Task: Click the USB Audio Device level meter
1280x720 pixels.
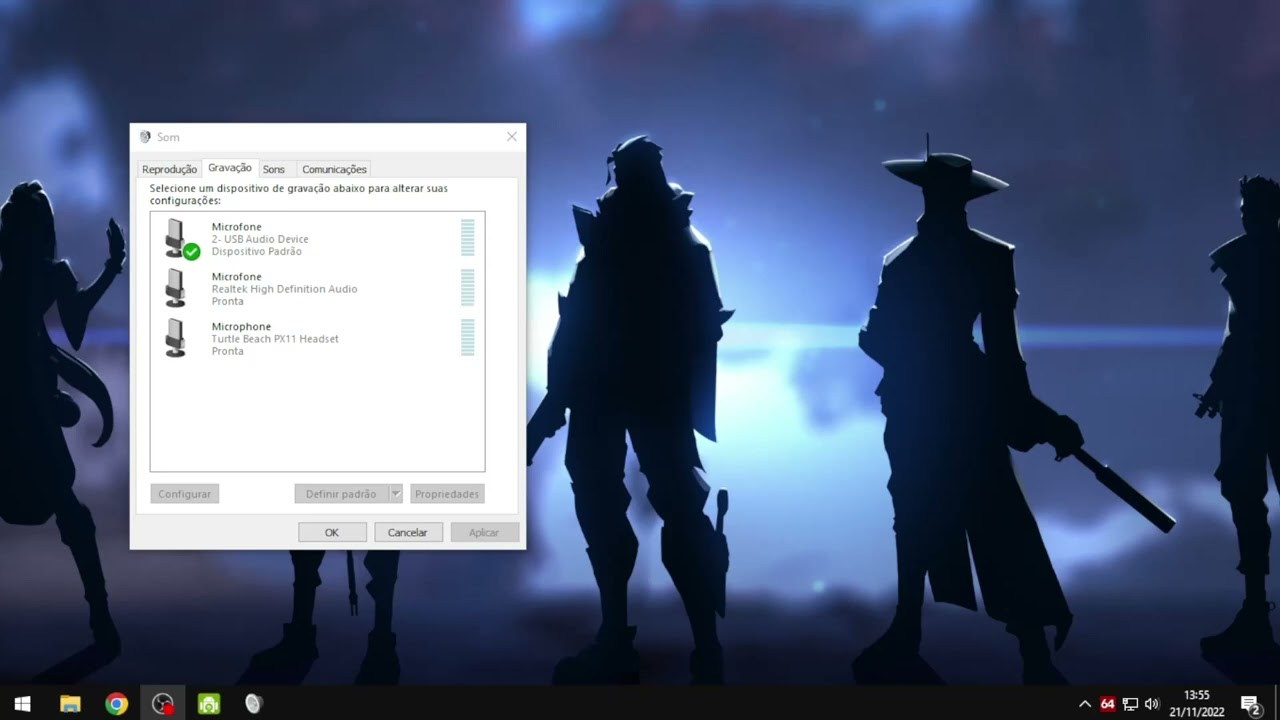Action: 468,238
